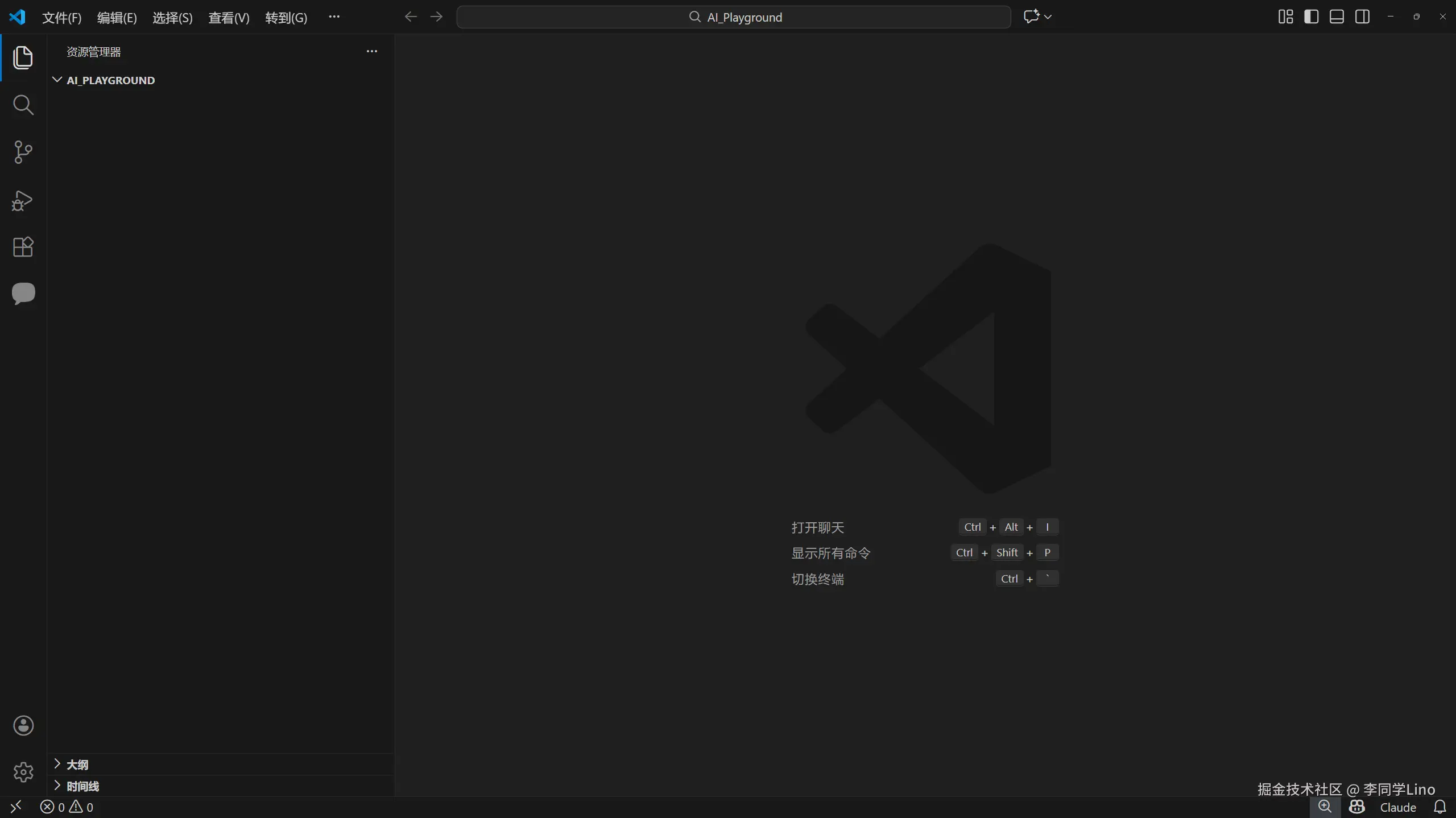Click the notifications bell in status bar

[x=1440, y=807]
